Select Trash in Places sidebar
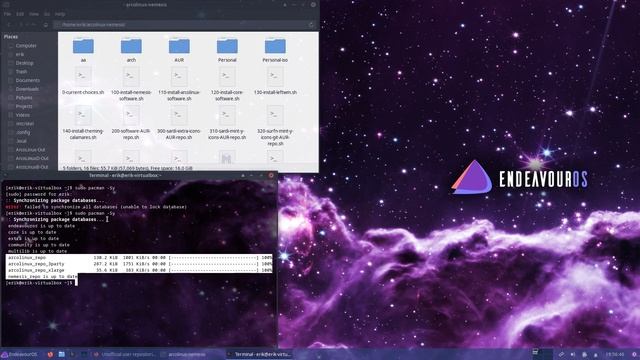 [21, 71]
